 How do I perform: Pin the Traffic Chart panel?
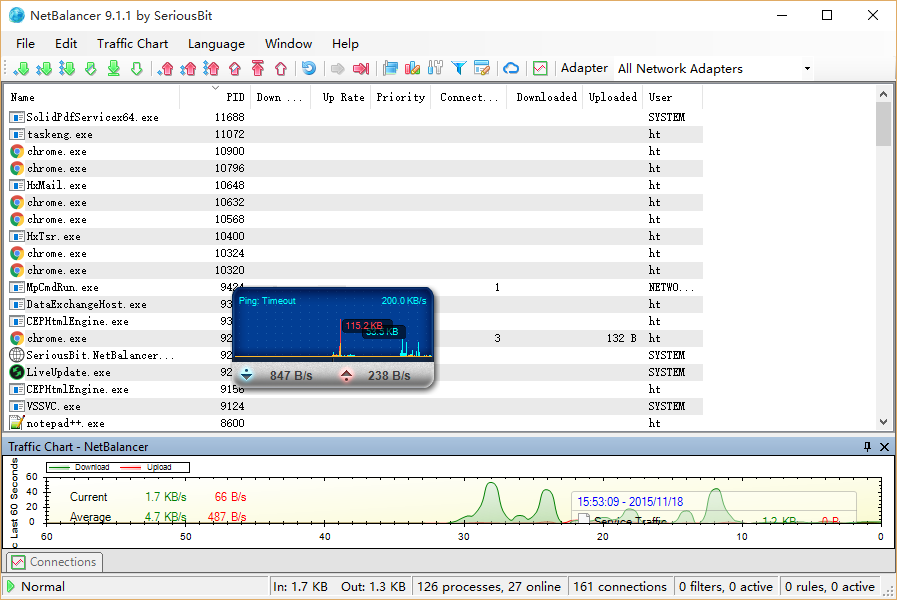(867, 447)
